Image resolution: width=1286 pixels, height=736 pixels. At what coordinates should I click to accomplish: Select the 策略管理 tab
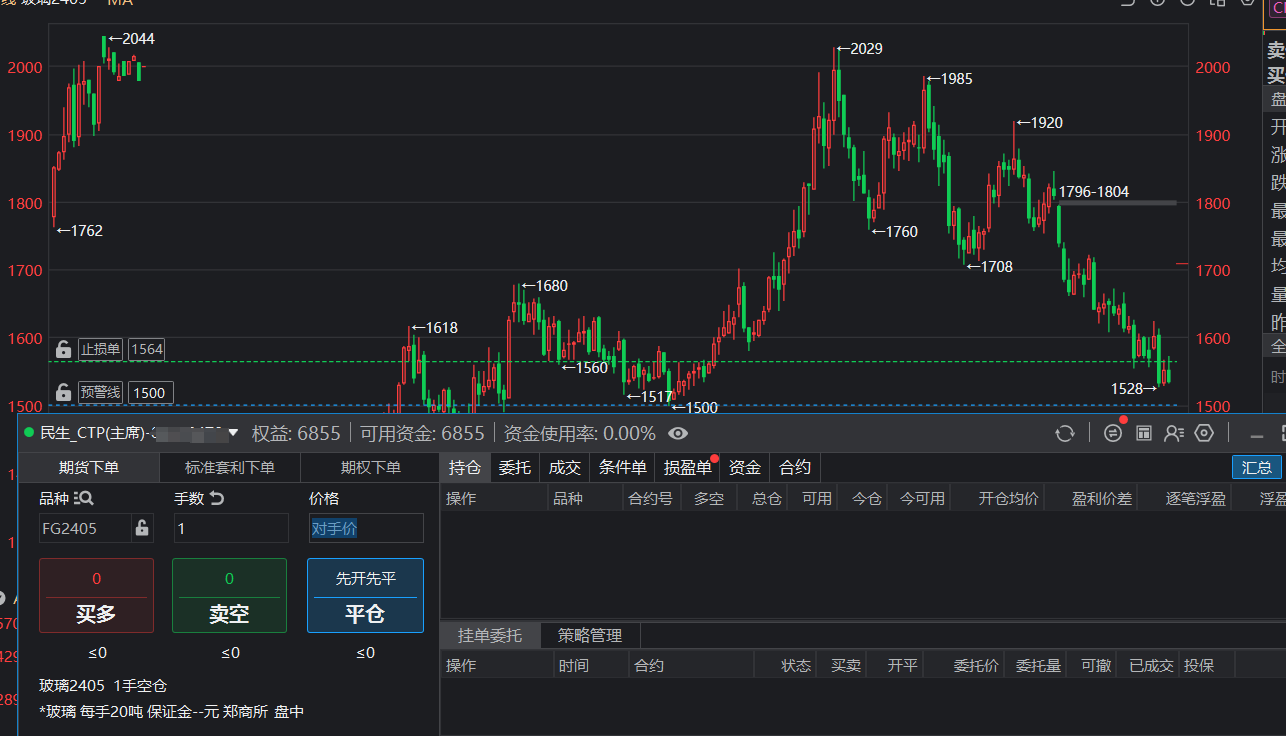pos(590,635)
